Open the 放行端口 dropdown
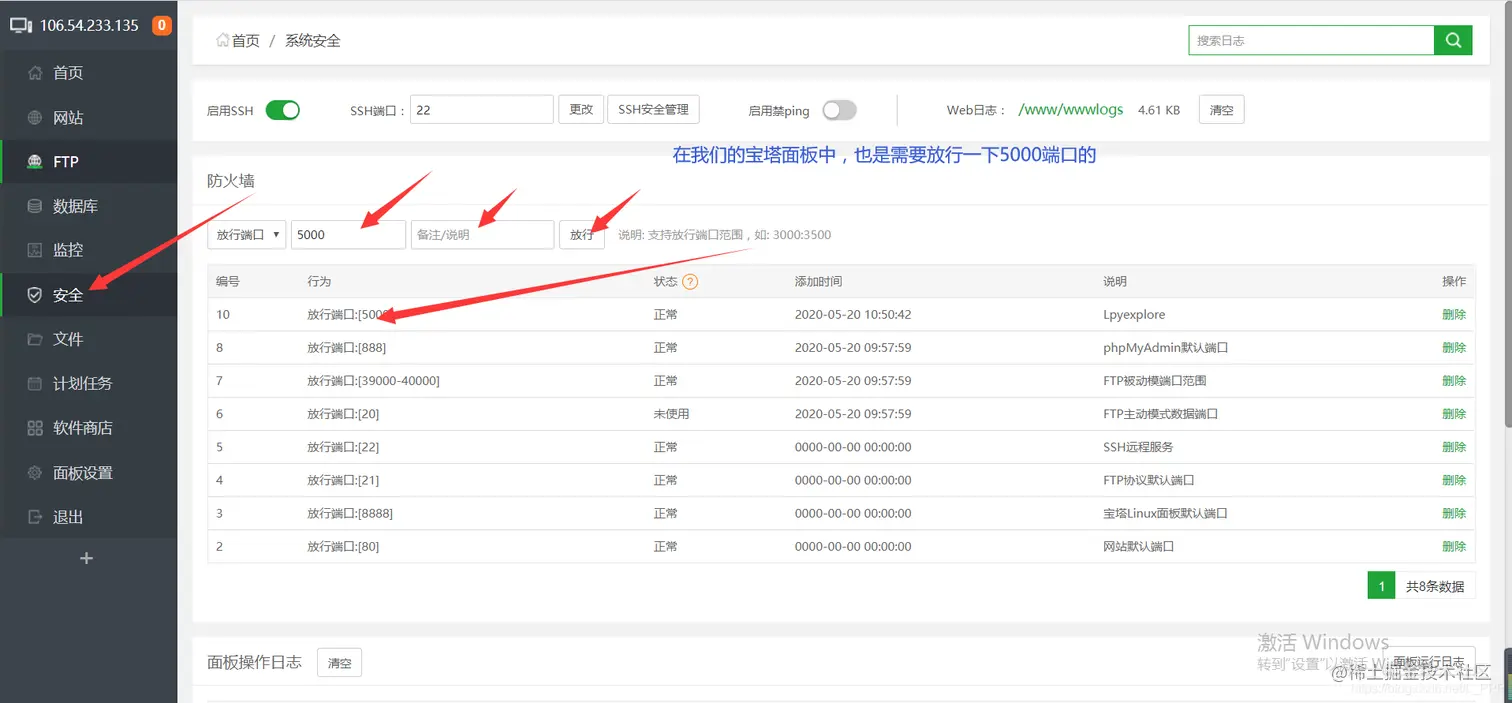 tap(247, 235)
